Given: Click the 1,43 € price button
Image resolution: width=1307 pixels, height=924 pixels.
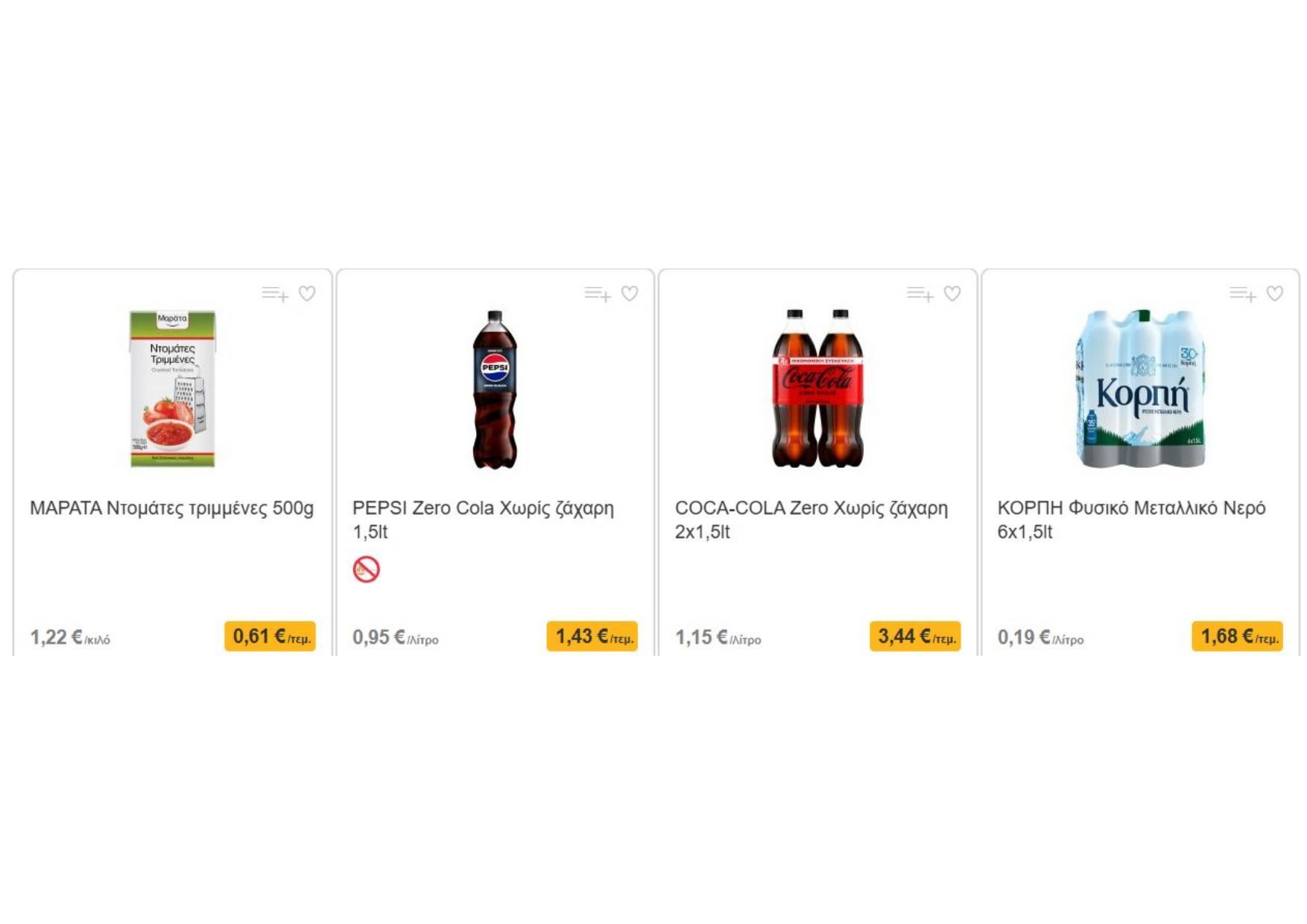Looking at the screenshot, I should click(x=592, y=636).
